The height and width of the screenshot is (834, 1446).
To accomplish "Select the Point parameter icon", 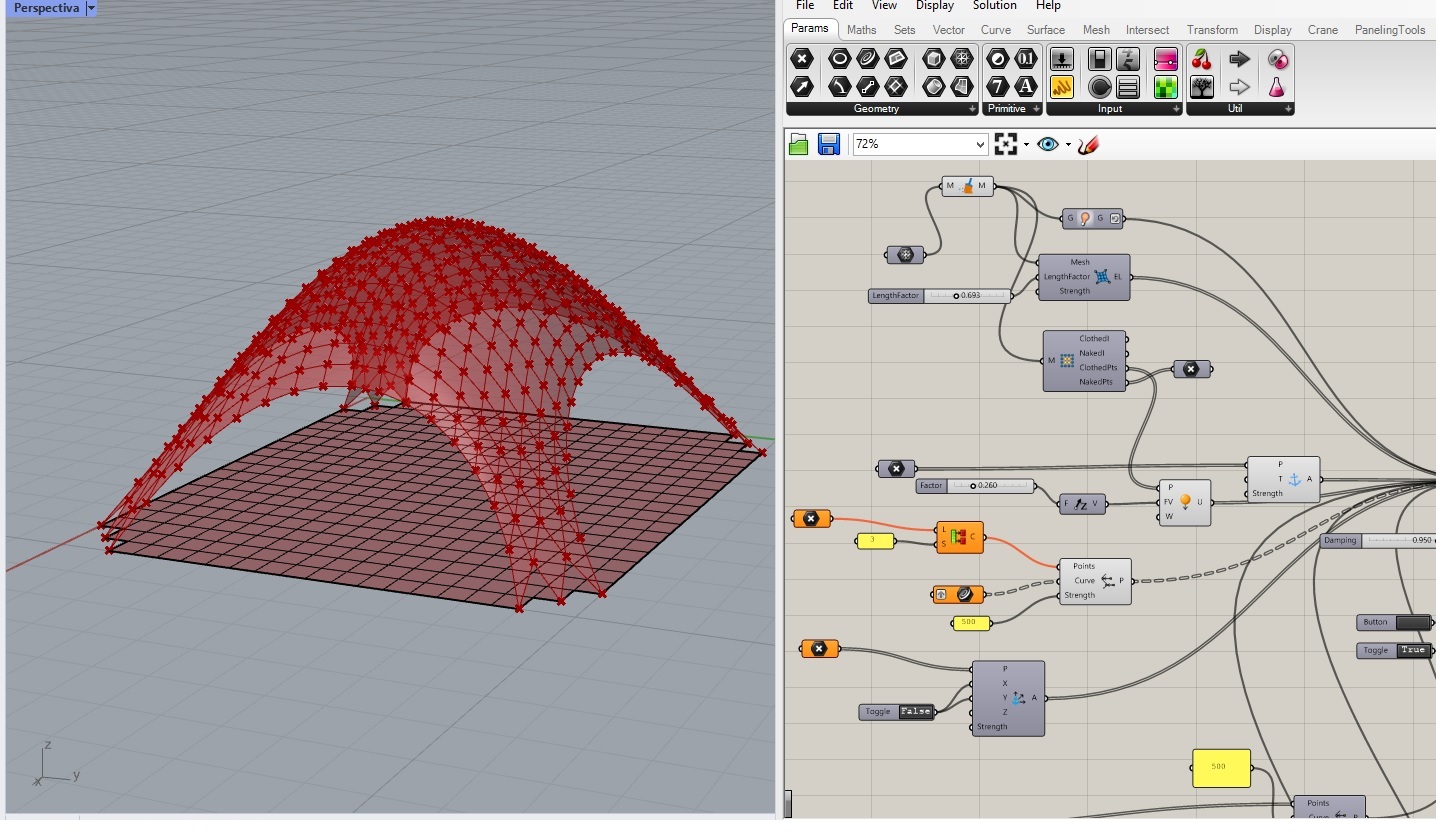I will 801,59.
